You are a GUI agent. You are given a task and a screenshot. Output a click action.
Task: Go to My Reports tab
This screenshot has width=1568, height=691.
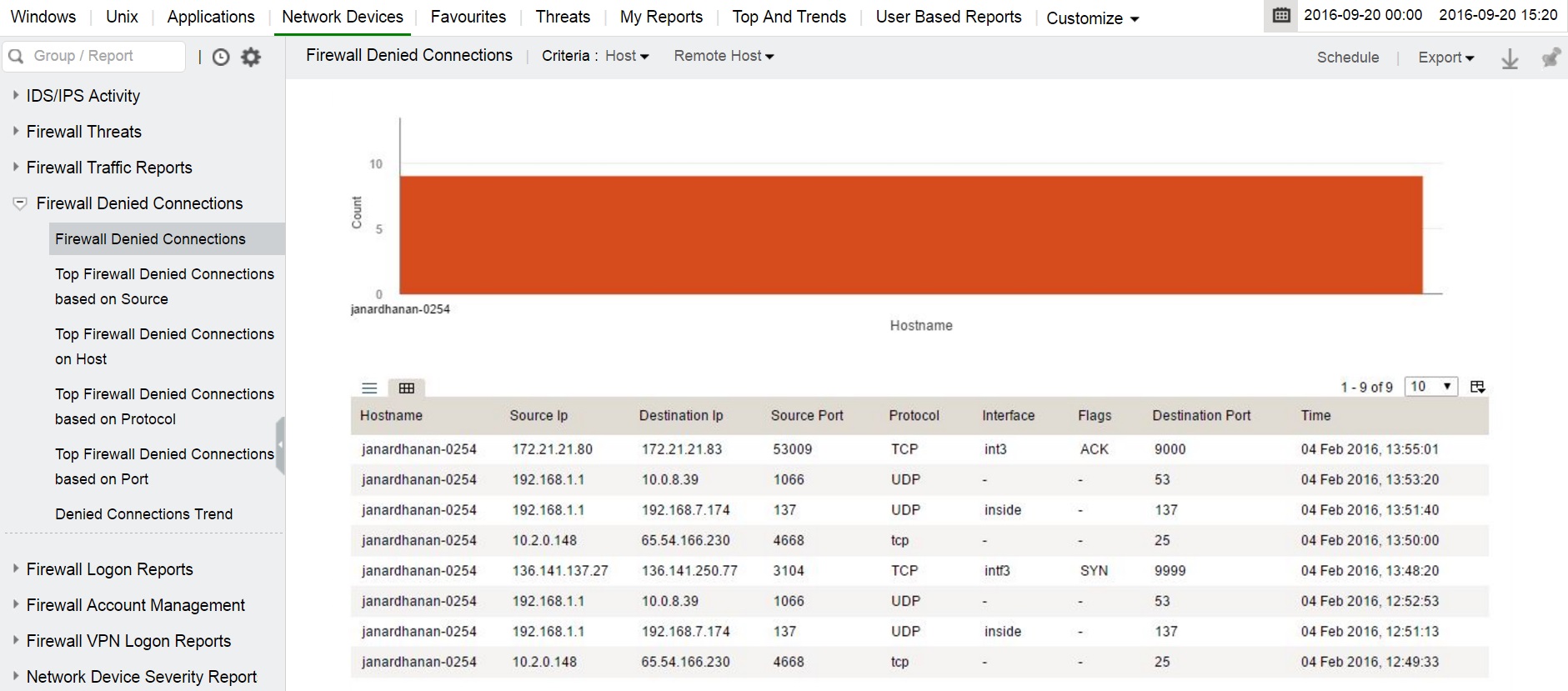pos(661,17)
